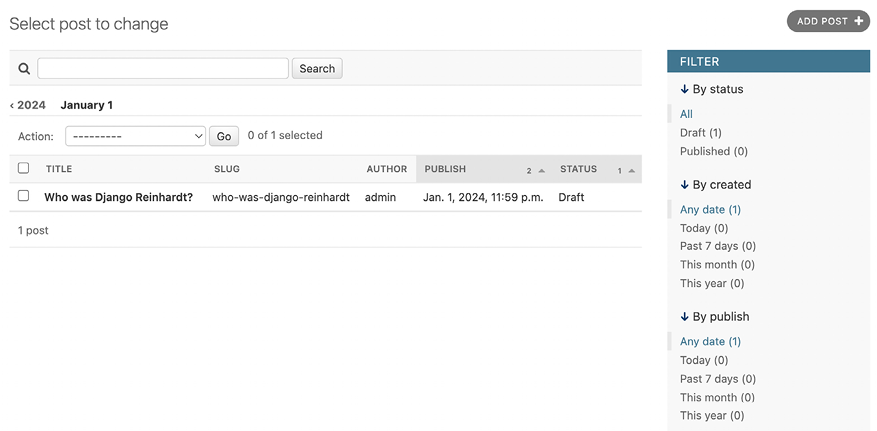The image size is (877, 431).
Task: Click the FILTER panel header
Action: click(x=768, y=61)
